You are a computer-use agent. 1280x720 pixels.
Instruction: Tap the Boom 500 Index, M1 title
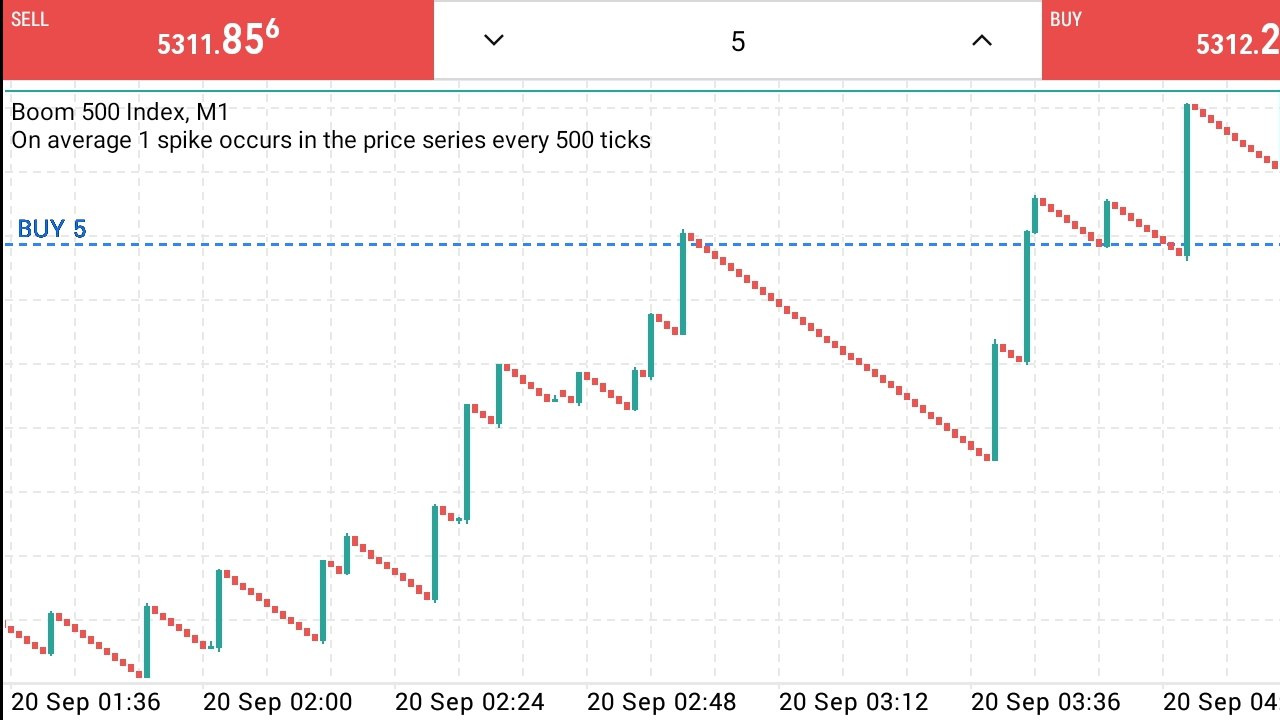pyautogui.click(x=120, y=112)
